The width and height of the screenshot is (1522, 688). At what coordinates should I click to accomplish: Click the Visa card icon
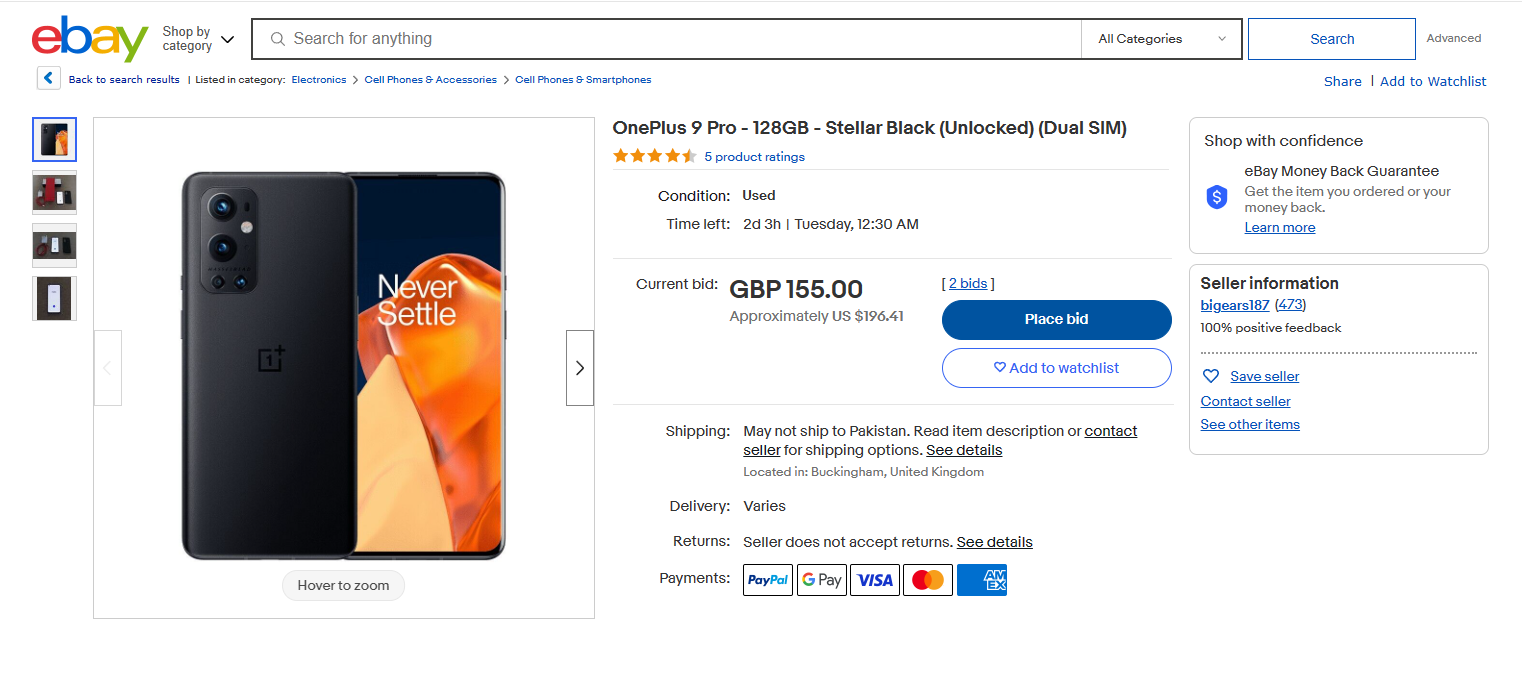(875, 580)
